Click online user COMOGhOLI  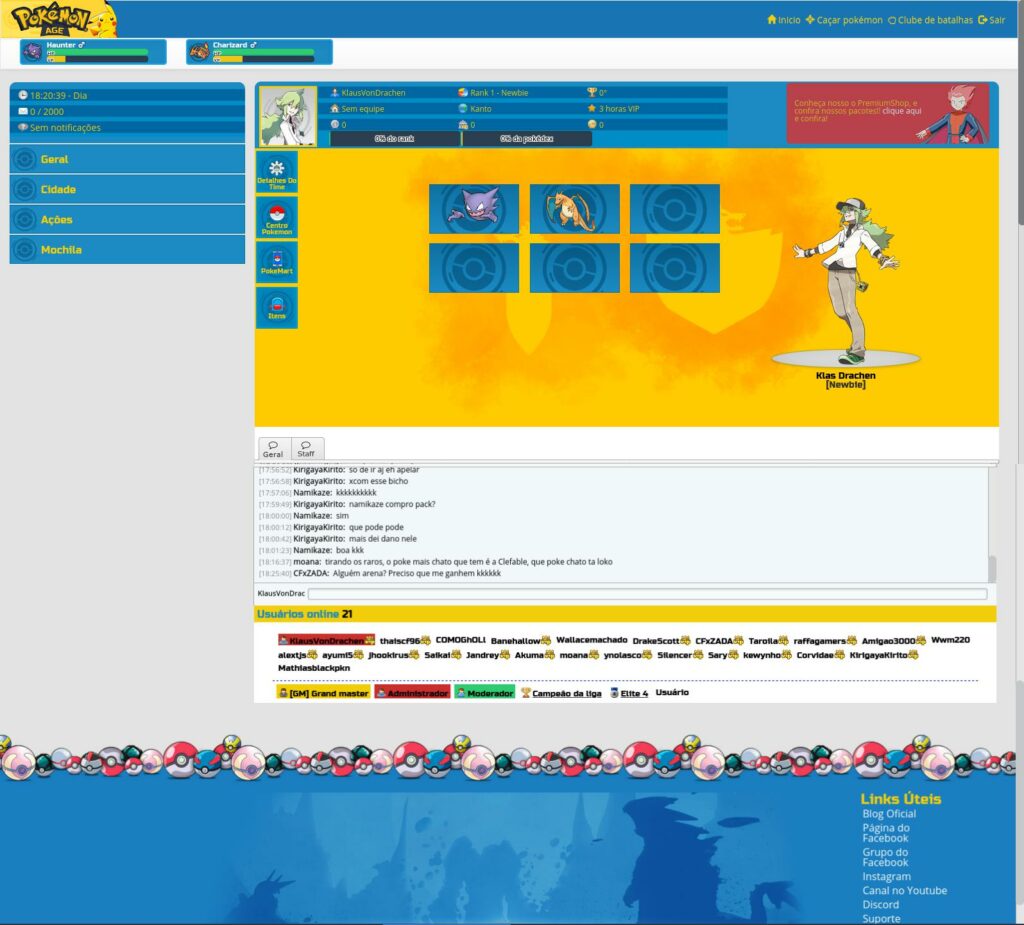(460, 640)
